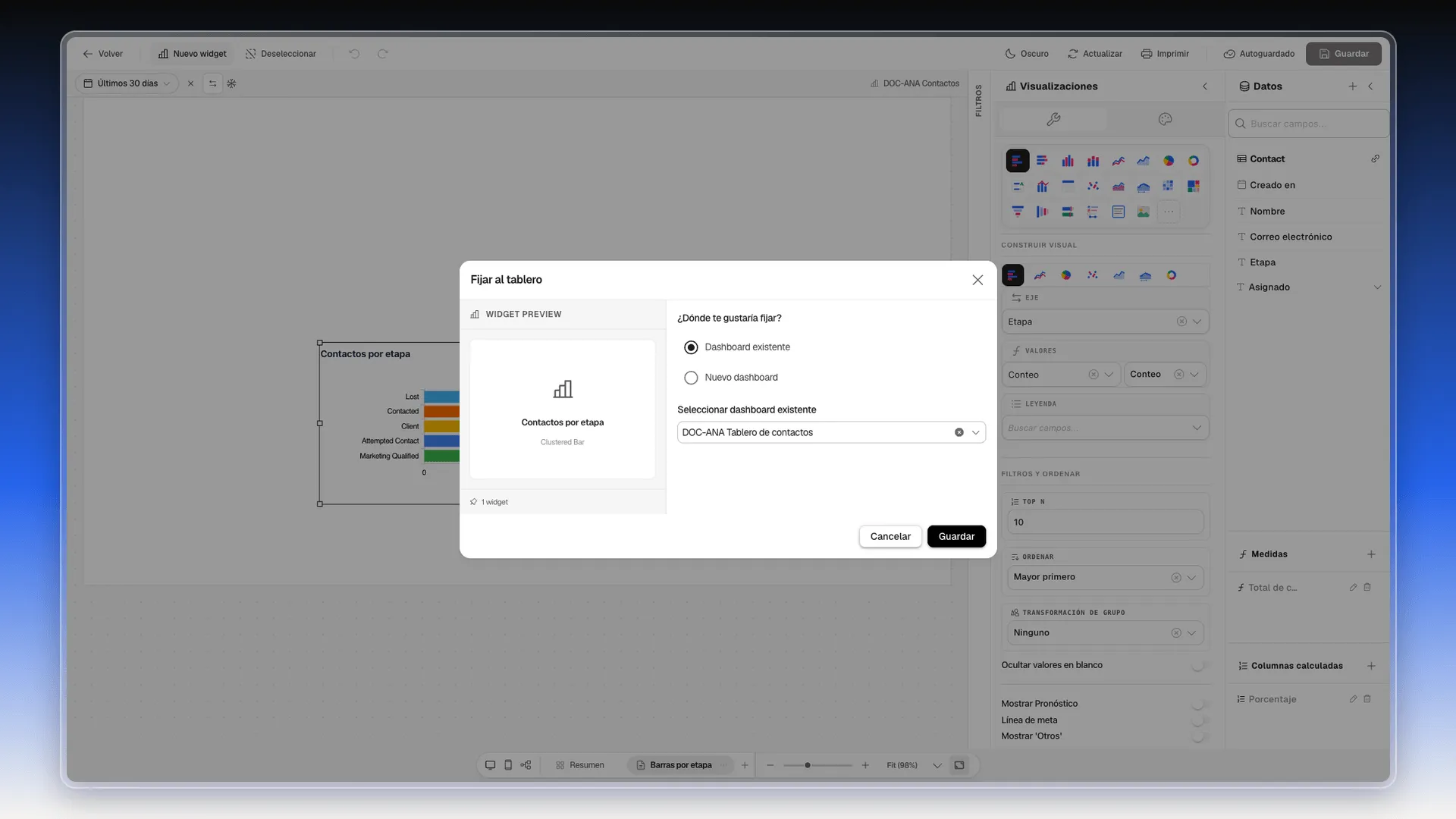The image size is (1456, 819).
Task: Click the link icon beside Contact
Action: [1376, 159]
